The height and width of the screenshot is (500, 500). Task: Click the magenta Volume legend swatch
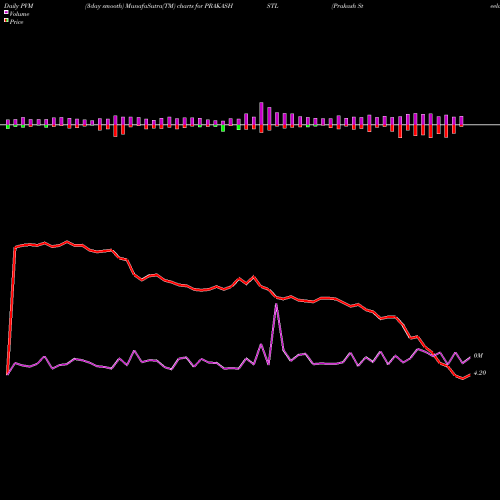point(6,13)
